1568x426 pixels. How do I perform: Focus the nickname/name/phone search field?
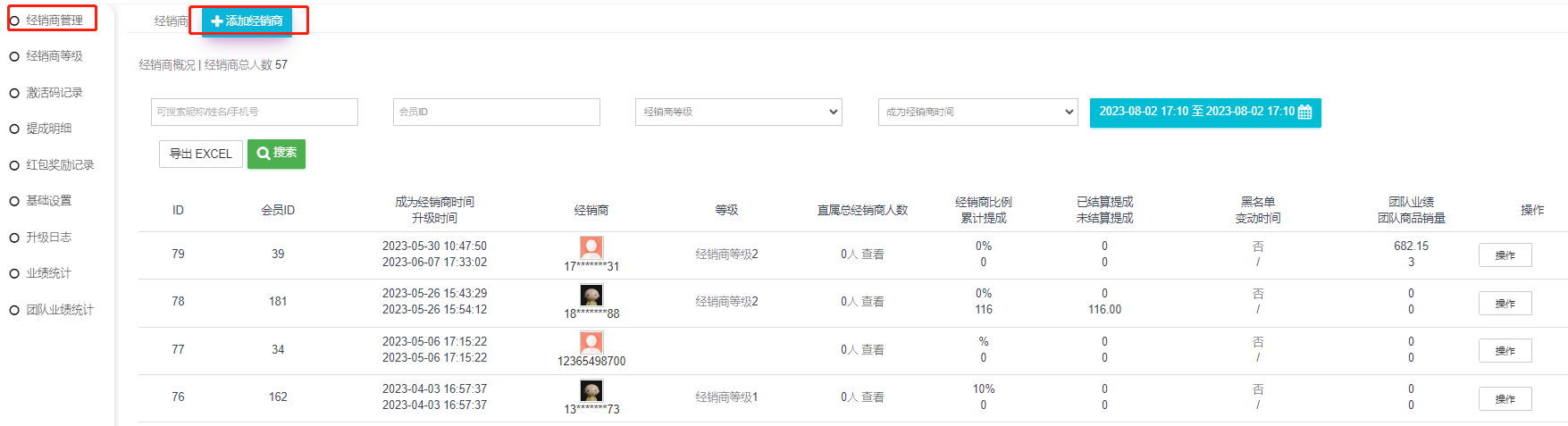254,112
